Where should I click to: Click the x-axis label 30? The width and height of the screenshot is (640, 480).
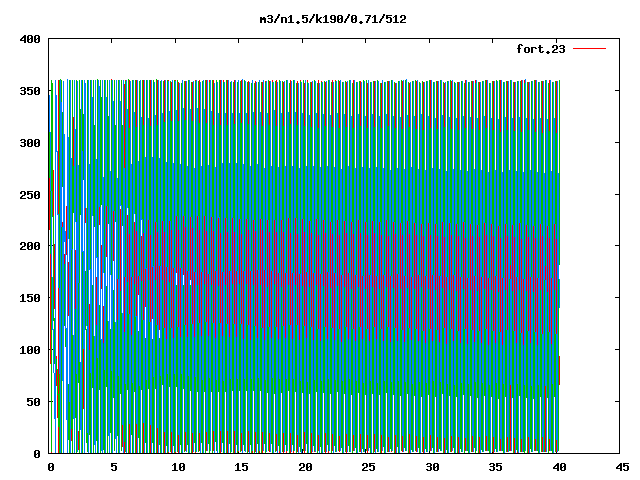[432, 467]
